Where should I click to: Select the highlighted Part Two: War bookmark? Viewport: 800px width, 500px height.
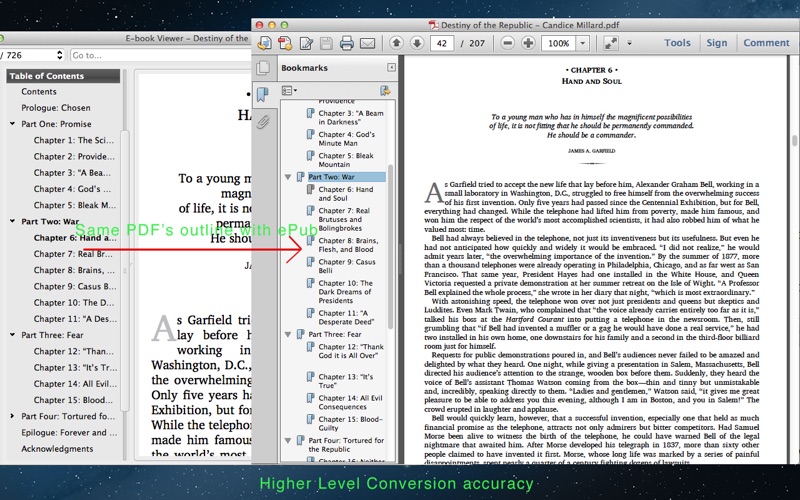point(346,177)
